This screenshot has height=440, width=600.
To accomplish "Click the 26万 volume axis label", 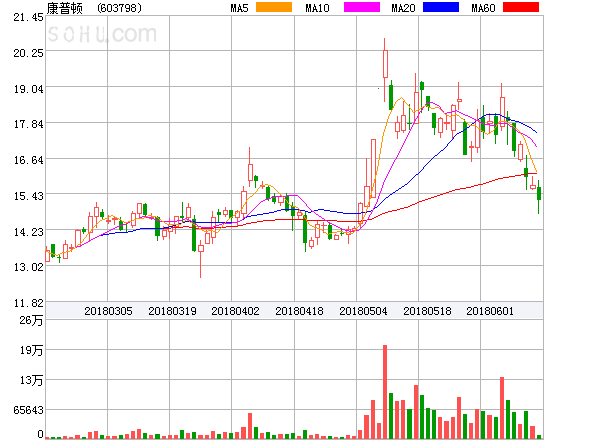I will coord(31,320).
